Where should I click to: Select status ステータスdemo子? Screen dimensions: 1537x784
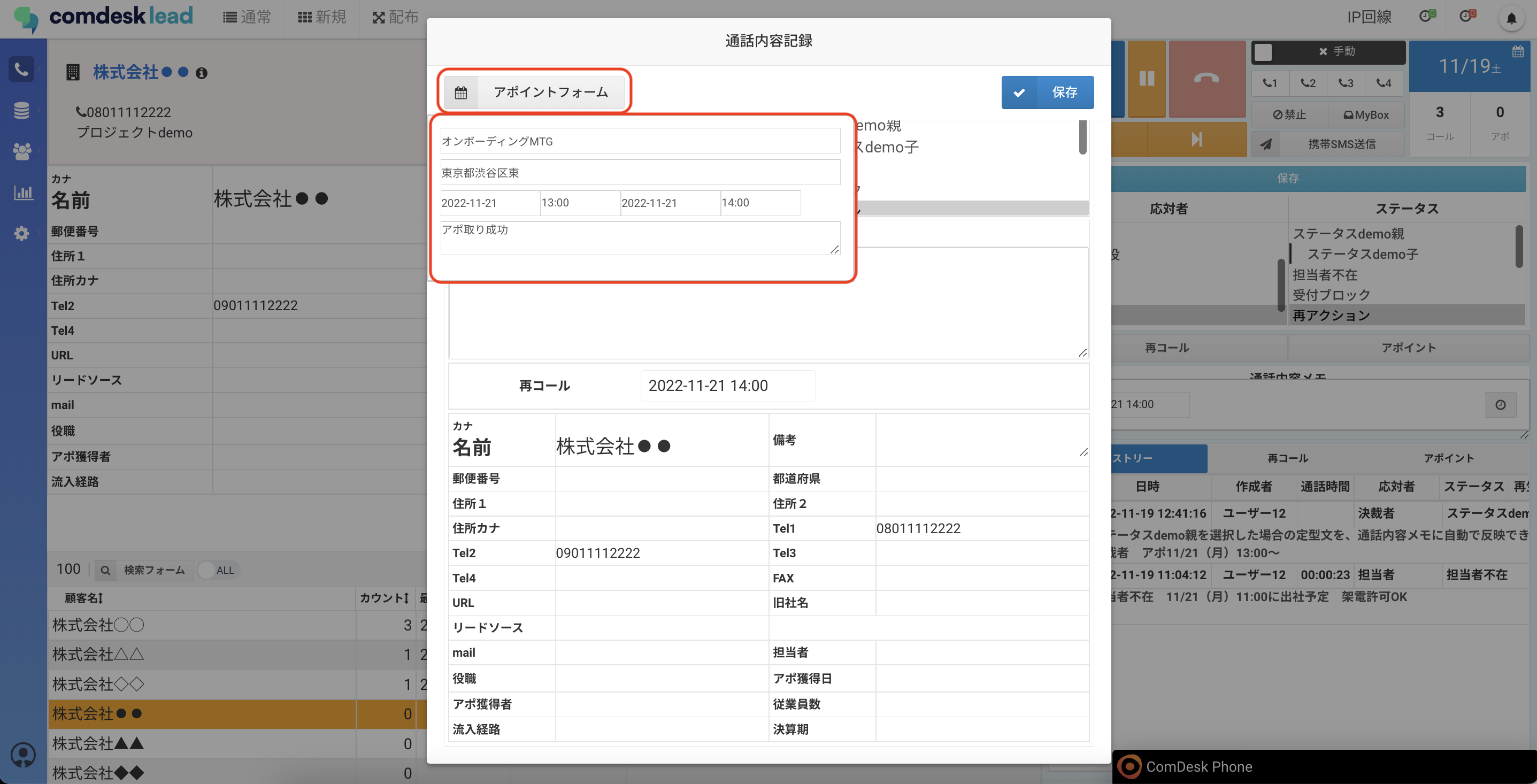pos(1363,254)
